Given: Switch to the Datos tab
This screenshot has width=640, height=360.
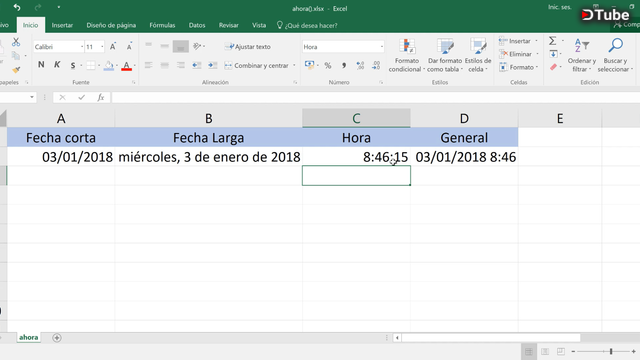Looking at the screenshot, I should coord(197,25).
